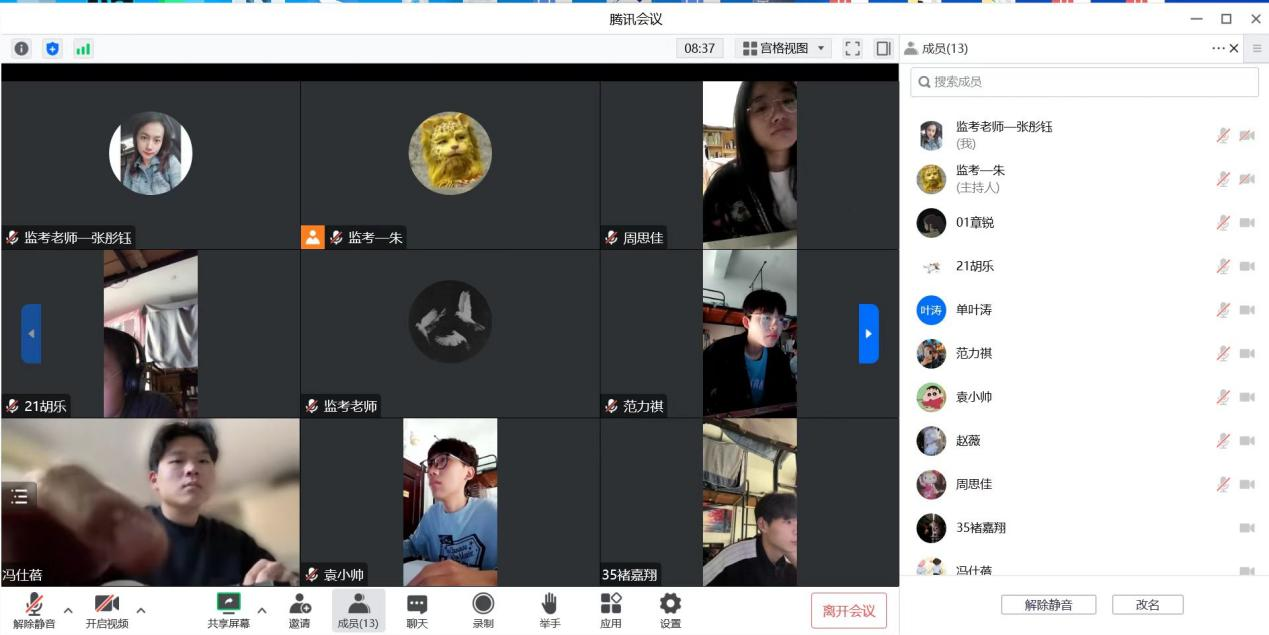The width and height of the screenshot is (1269, 635).
Task: Click the 搜索成员 search field
Action: coord(1084,82)
